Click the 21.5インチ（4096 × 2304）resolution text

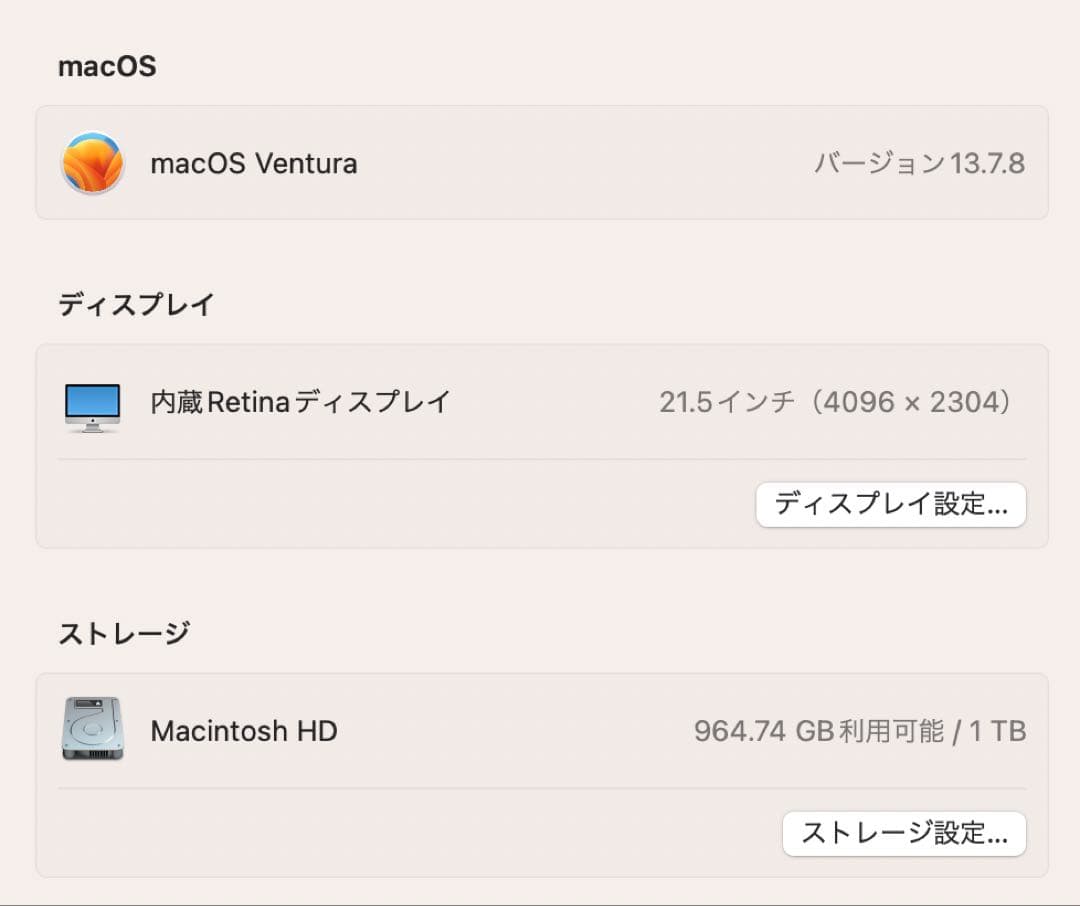(x=837, y=401)
